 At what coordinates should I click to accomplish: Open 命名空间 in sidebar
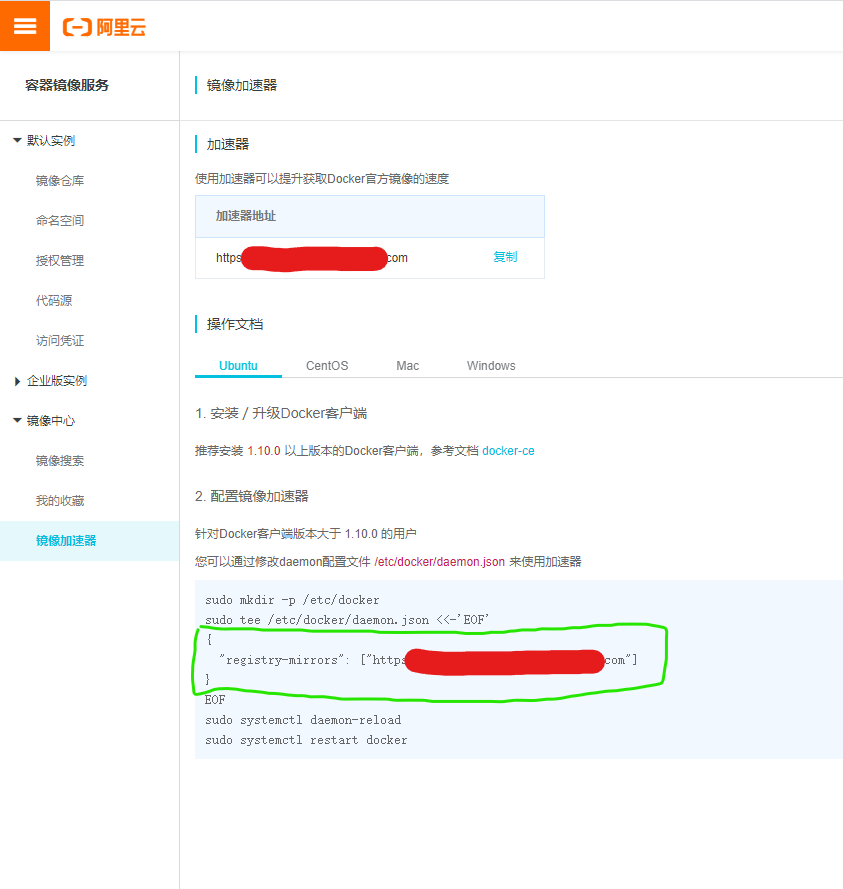[x=60, y=221]
